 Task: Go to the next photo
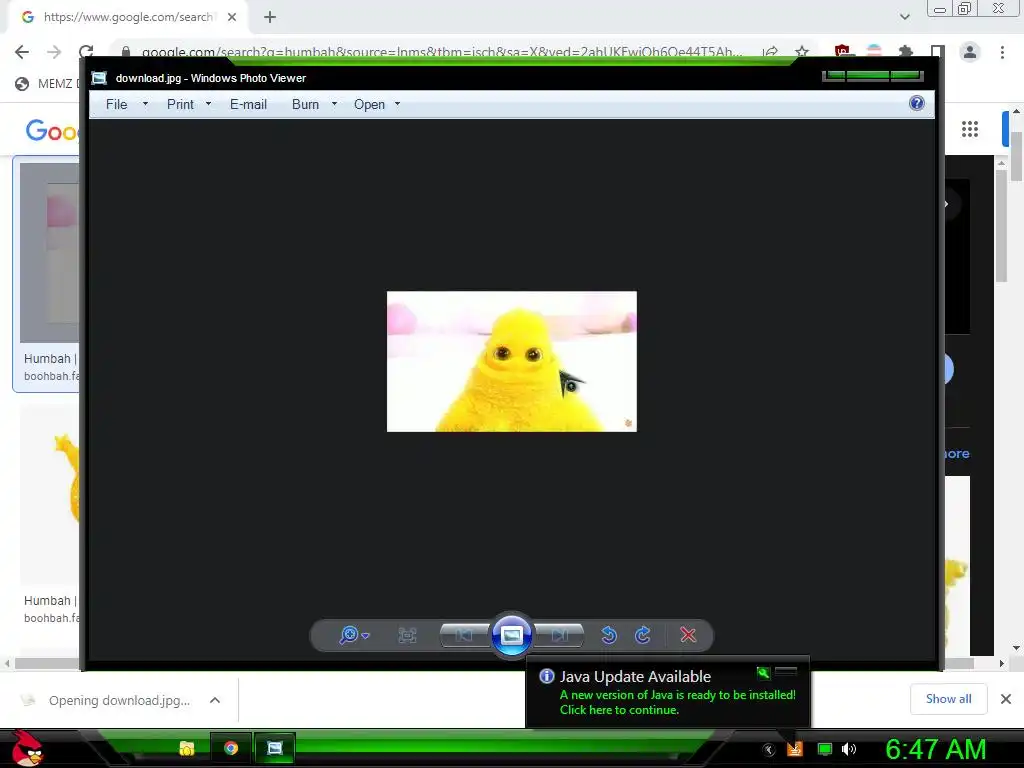pos(560,635)
